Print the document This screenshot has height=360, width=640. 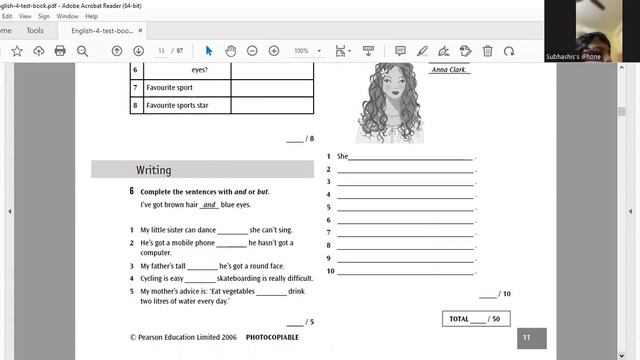click(x=60, y=51)
